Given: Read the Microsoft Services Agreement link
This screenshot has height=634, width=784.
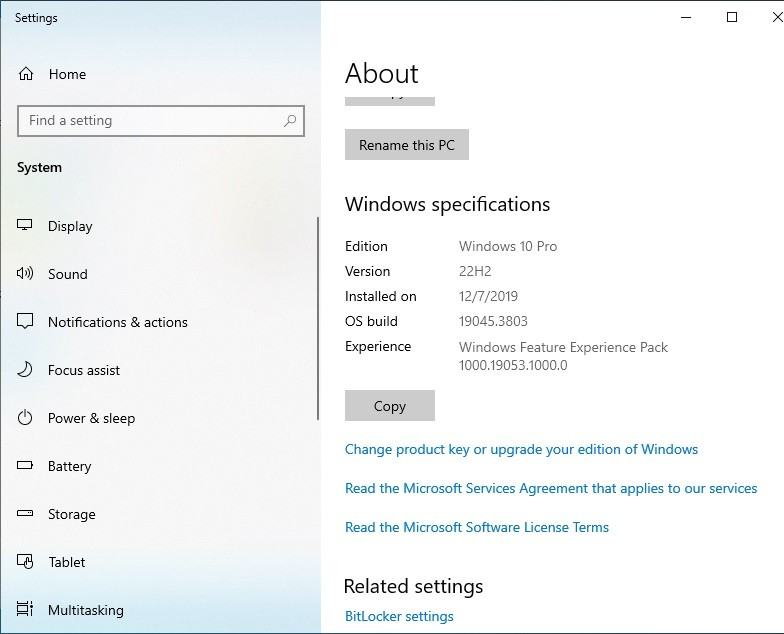Looking at the screenshot, I should (551, 488).
